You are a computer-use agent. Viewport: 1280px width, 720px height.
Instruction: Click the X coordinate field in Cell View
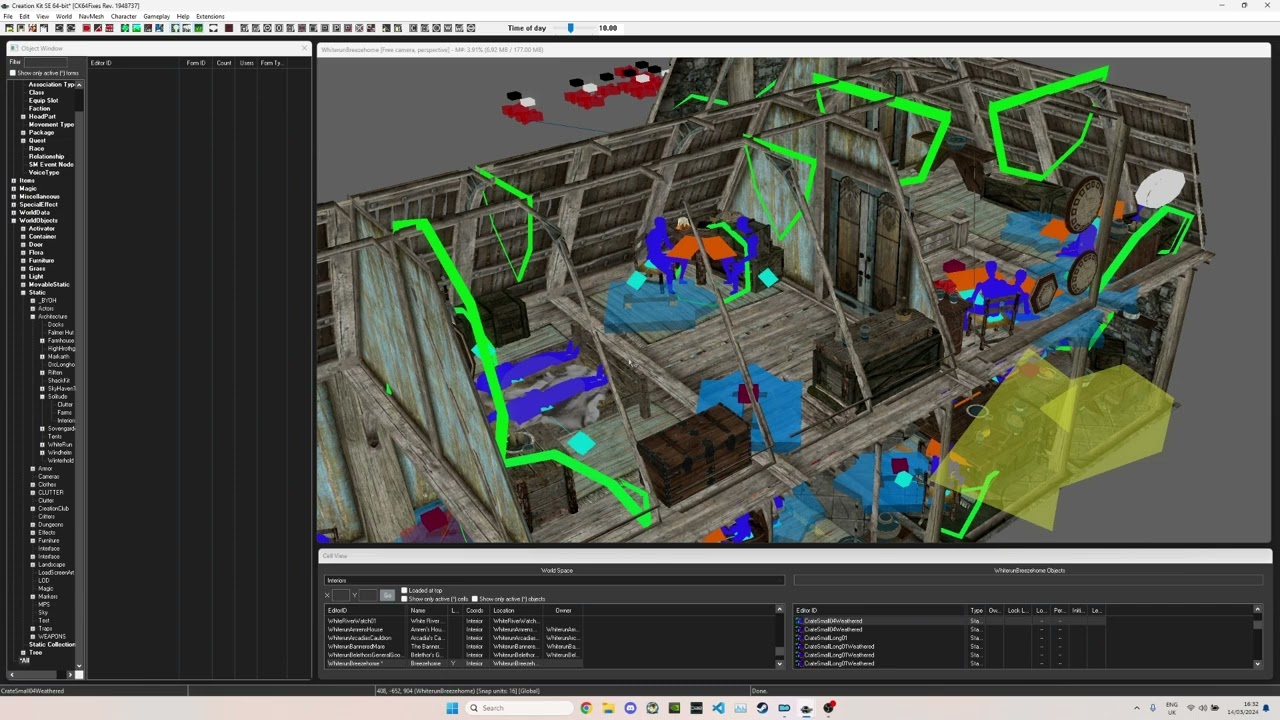[340, 595]
